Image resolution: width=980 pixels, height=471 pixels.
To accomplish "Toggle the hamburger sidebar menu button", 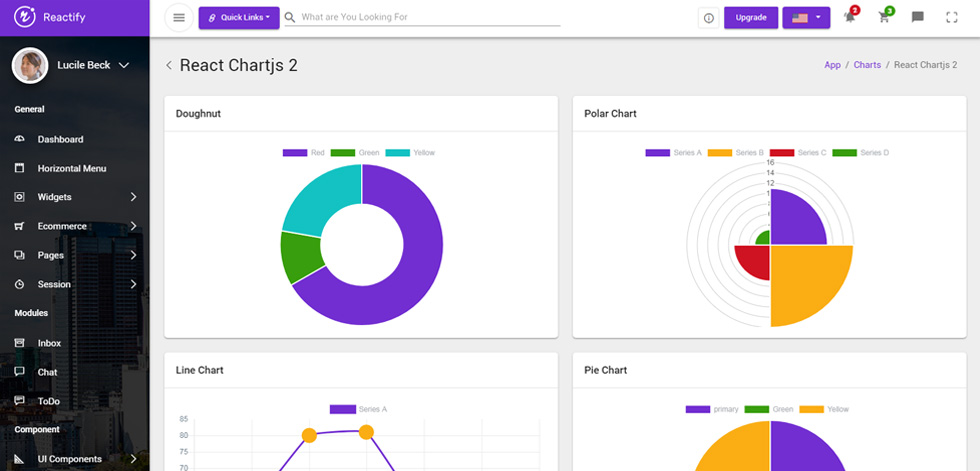I will (x=179, y=17).
